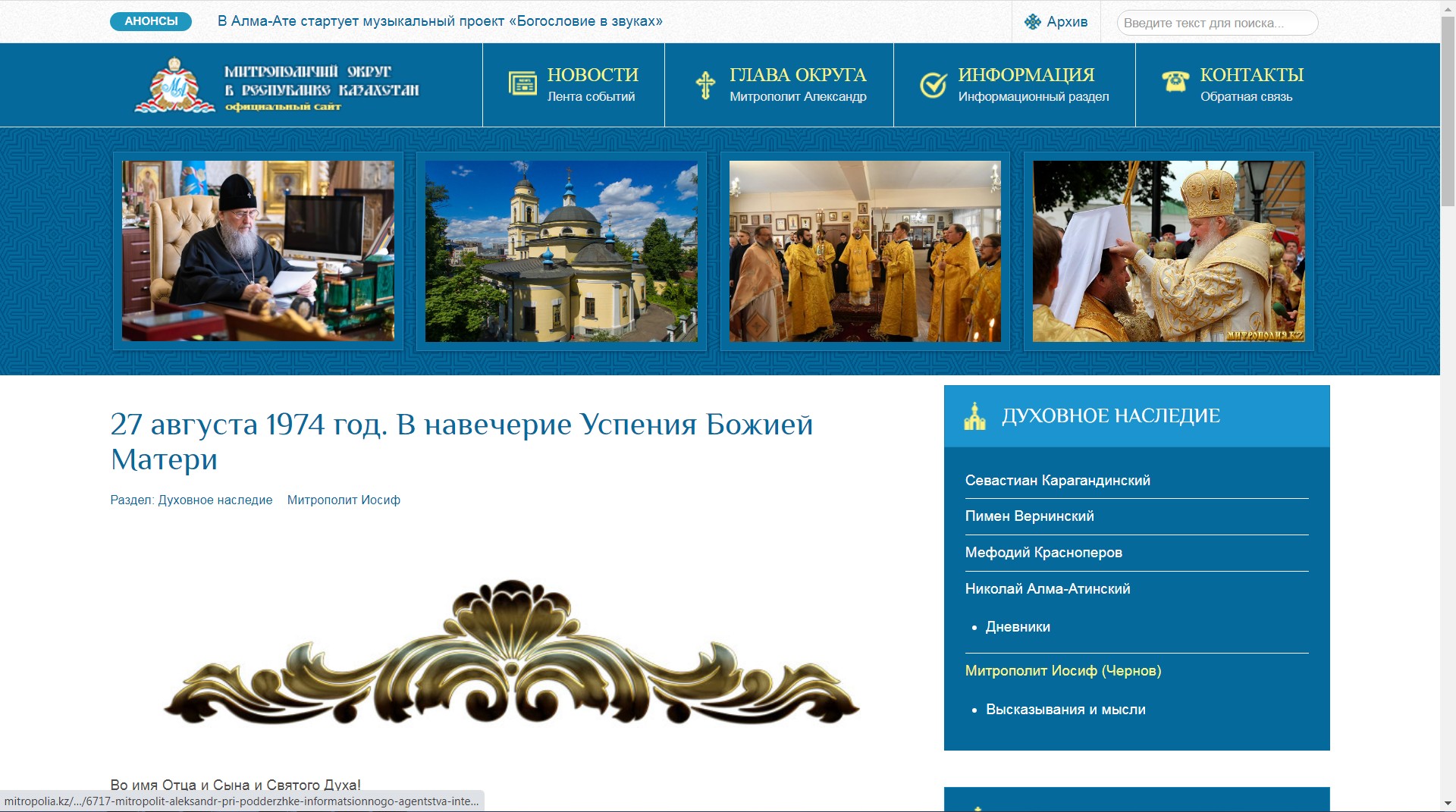The height and width of the screenshot is (812, 1456).
Task: Click the Митрополит Александр subtitle
Action: [x=798, y=97]
